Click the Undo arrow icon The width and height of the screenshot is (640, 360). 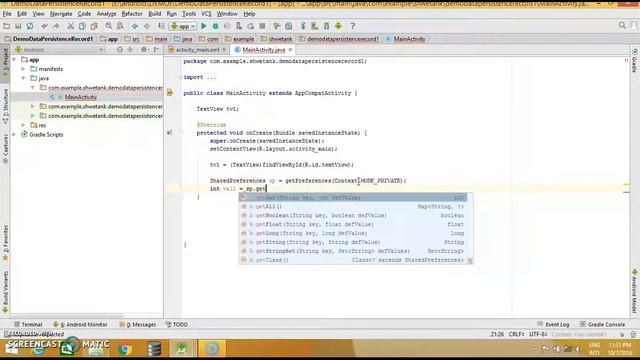tap(44, 26)
